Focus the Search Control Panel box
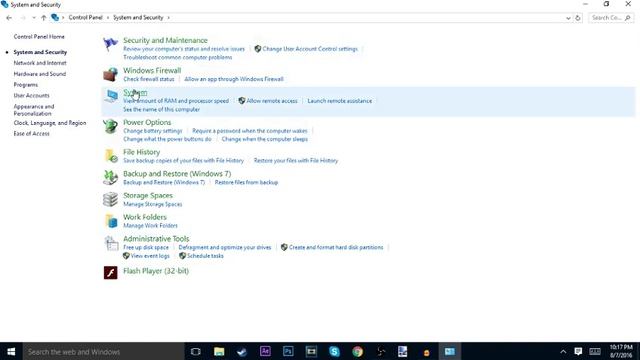The image size is (640, 360). pyautogui.click(x=611, y=18)
